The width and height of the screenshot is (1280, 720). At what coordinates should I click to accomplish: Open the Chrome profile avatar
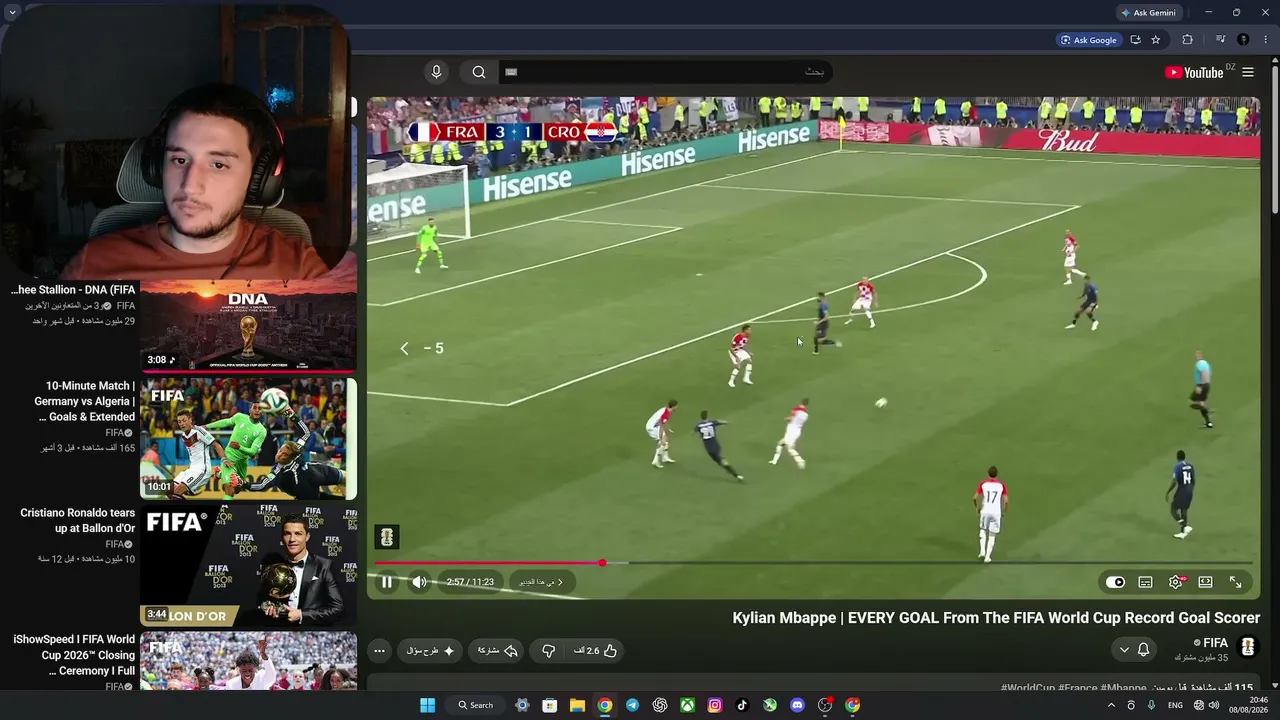coord(1243,40)
